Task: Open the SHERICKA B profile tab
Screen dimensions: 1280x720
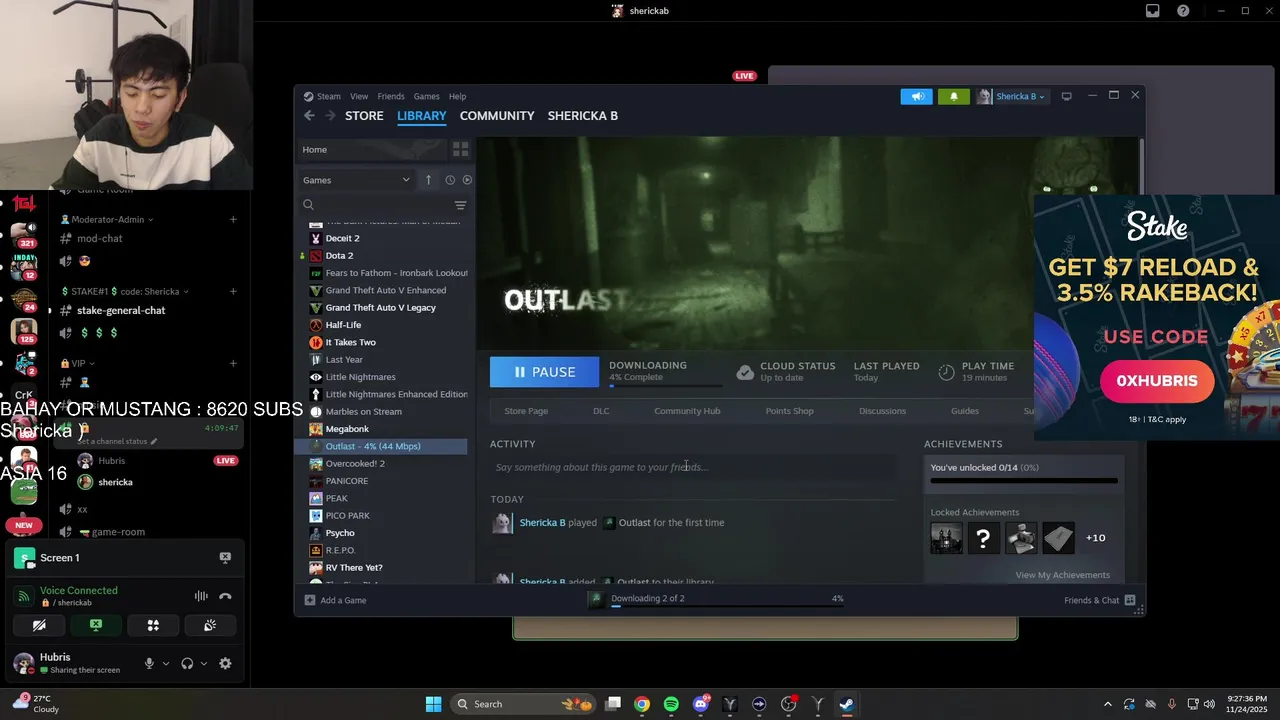Action: click(582, 116)
